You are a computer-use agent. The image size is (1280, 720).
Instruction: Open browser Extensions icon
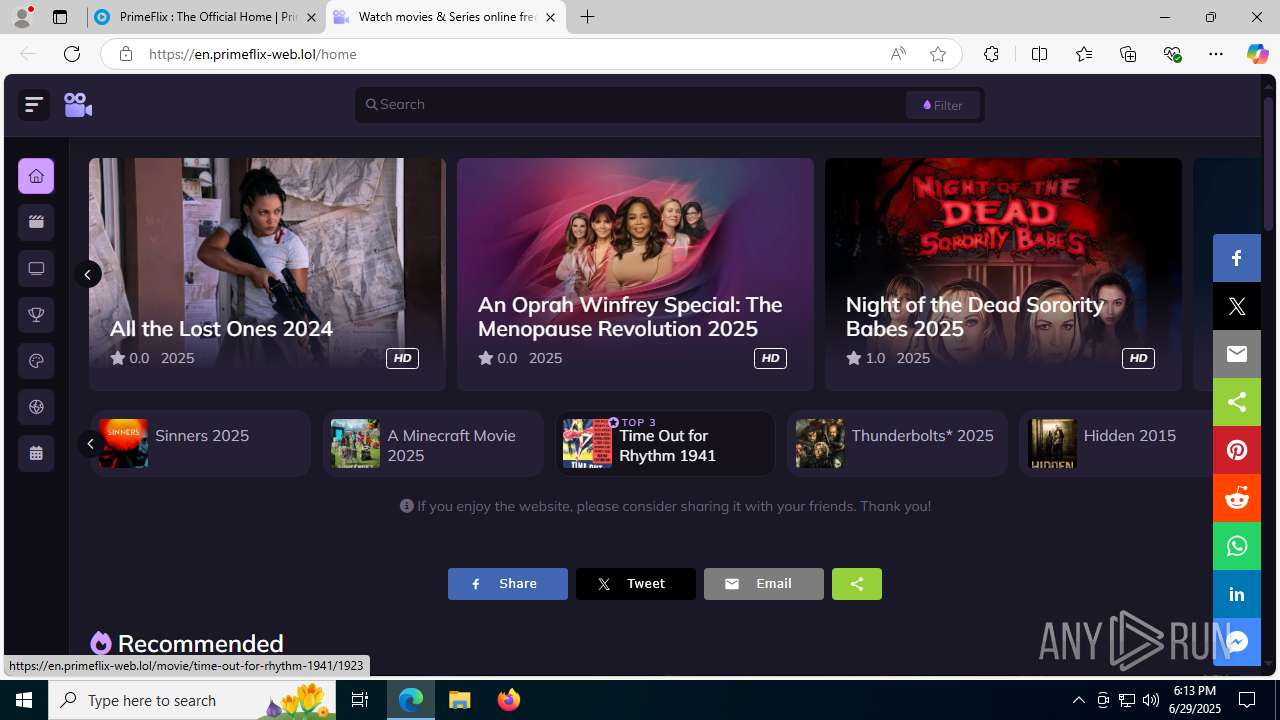[991, 54]
